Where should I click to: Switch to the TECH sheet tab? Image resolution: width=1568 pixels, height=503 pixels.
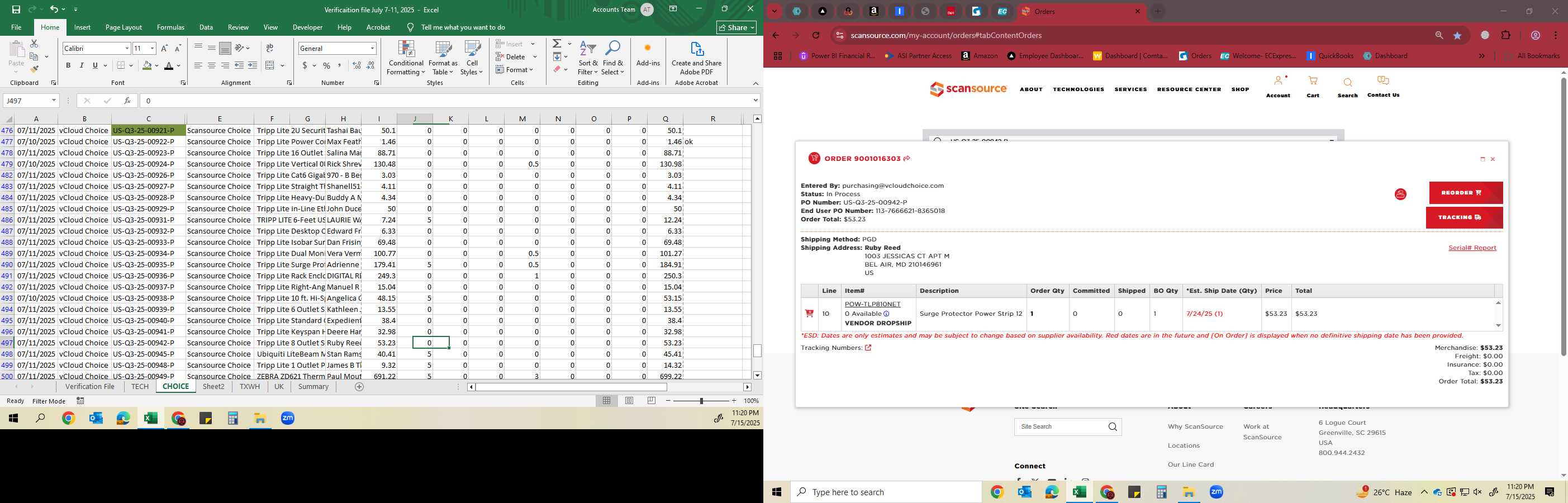[139, 387]
